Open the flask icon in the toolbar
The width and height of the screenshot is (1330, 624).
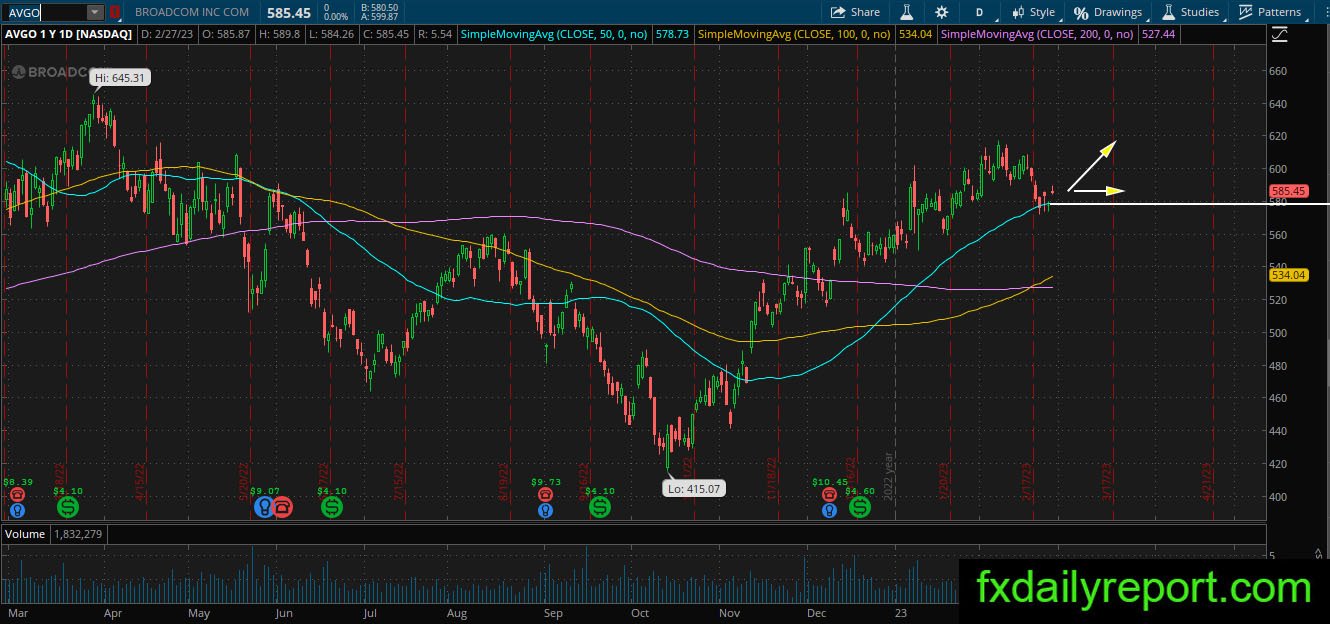pyautogui.click(x=907, y=12)
